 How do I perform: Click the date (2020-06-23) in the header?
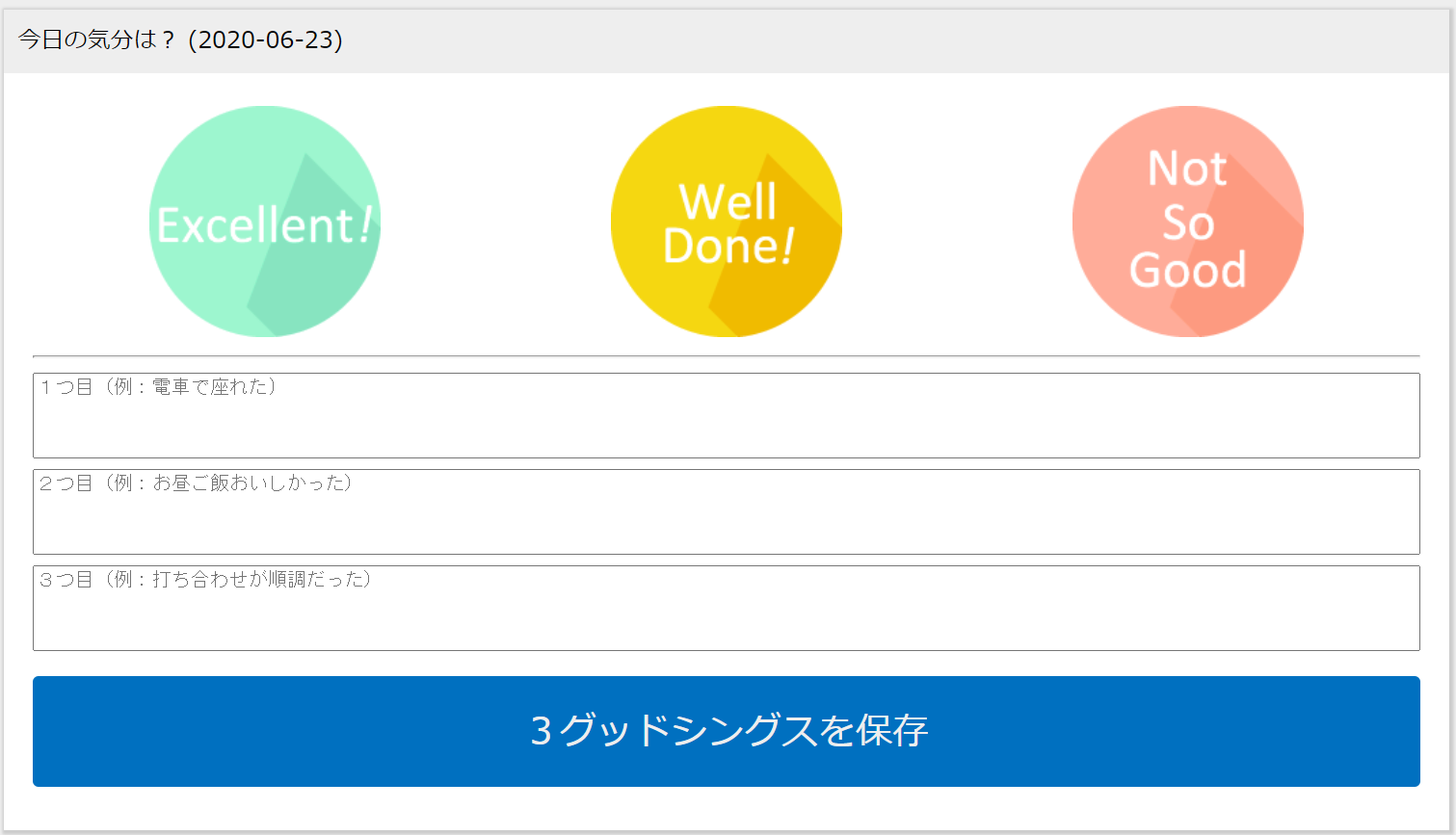266,39
